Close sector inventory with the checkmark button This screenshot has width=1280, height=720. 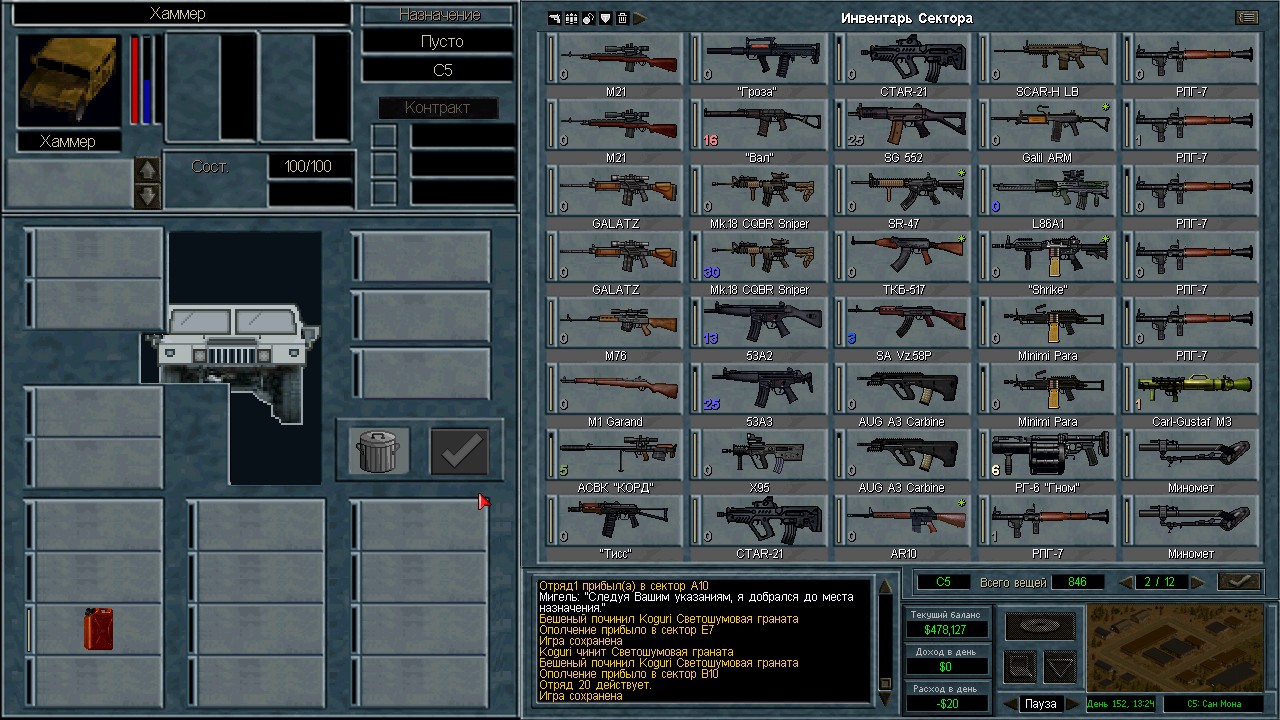(1239, 582)
